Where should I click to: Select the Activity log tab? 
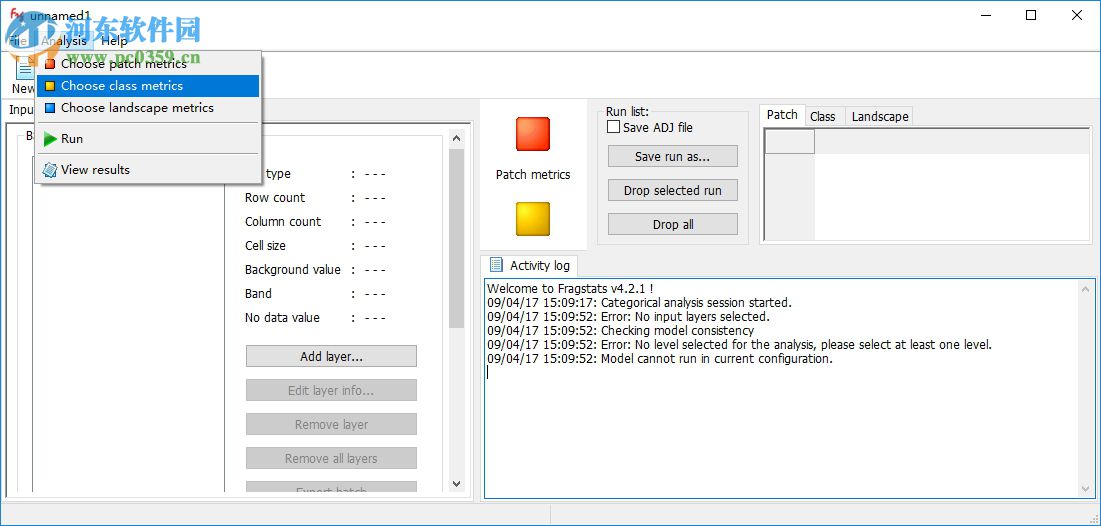[530, 265]
